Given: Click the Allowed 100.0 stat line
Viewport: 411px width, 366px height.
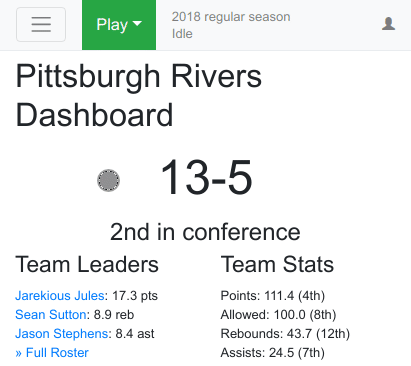Looking at the screenshot, I should (x=278, y=315).
